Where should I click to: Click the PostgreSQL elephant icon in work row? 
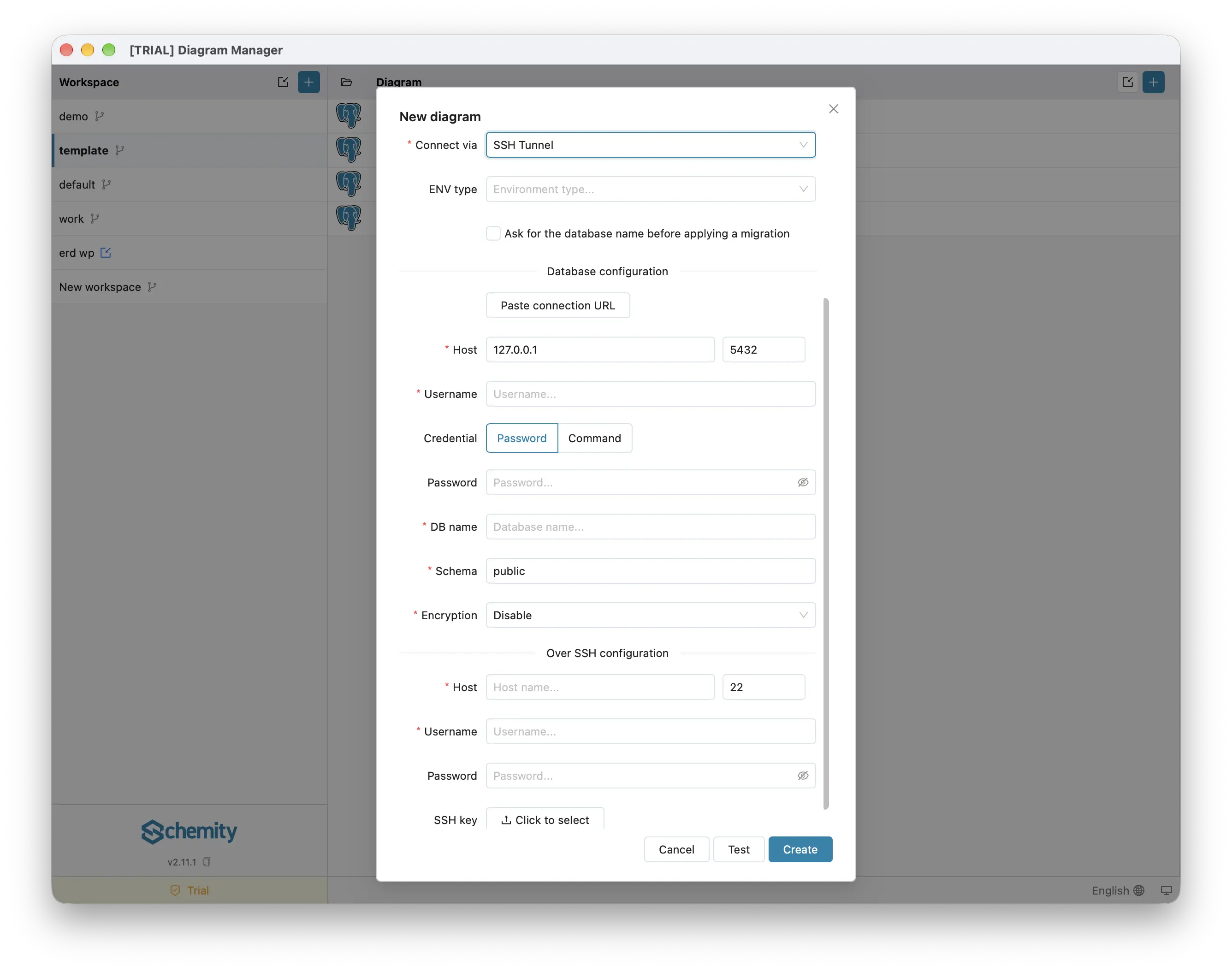(349, 218)
